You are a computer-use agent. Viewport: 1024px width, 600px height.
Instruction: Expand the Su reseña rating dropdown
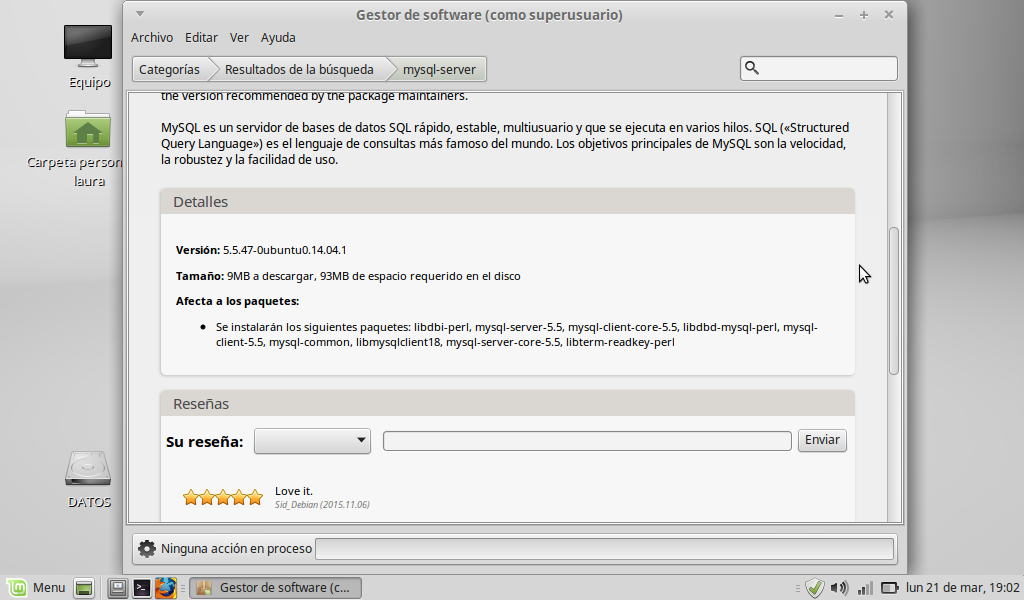pos(312,441)
